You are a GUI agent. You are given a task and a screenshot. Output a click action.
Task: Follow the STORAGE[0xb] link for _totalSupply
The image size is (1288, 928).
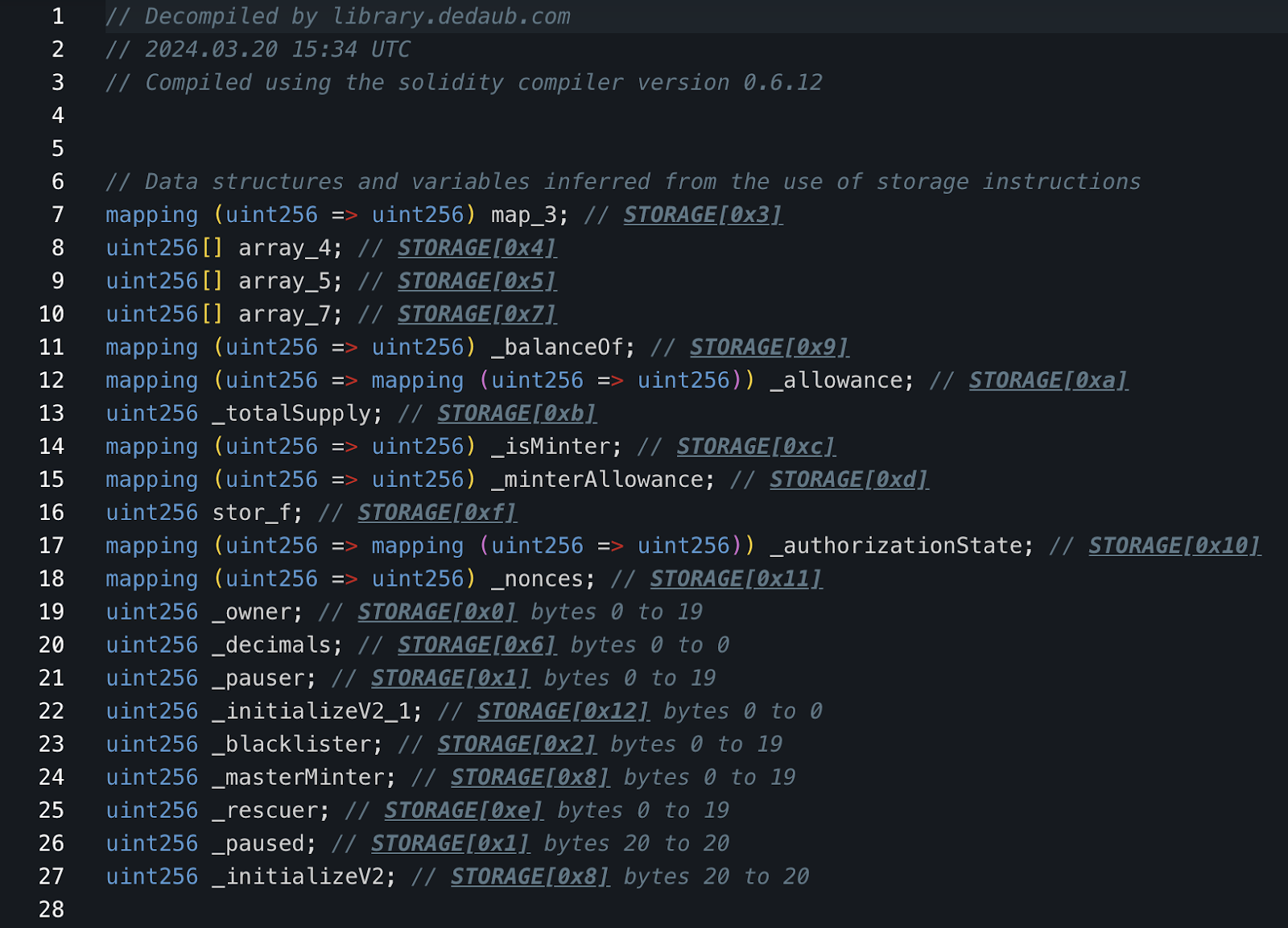click(x=517, y=413)
